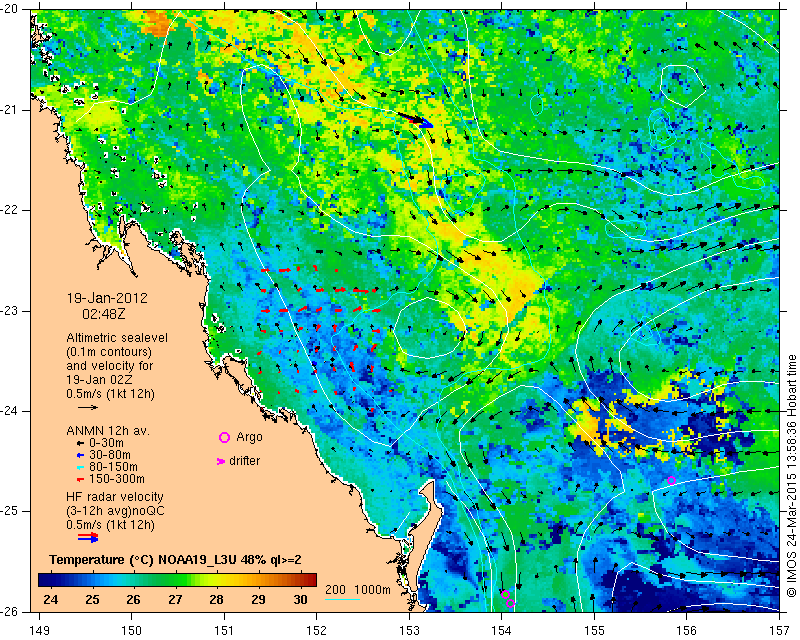
Task: Select the blue 30-80m arrow legend symbol
Action: [x=80, y=455]
